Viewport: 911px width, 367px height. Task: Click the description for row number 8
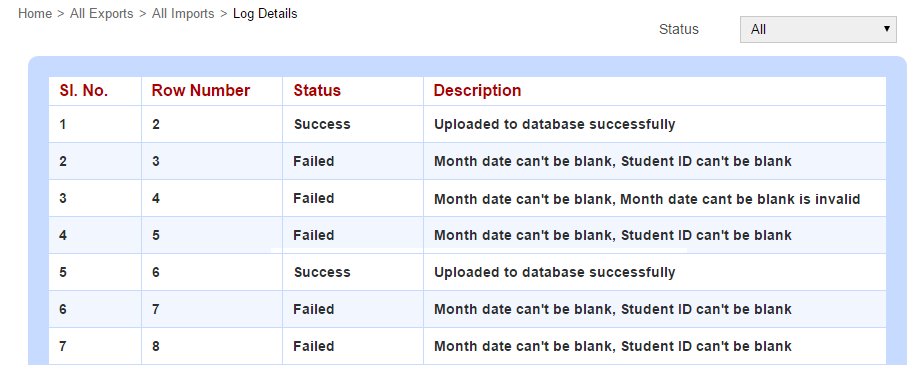click(613, 347)
